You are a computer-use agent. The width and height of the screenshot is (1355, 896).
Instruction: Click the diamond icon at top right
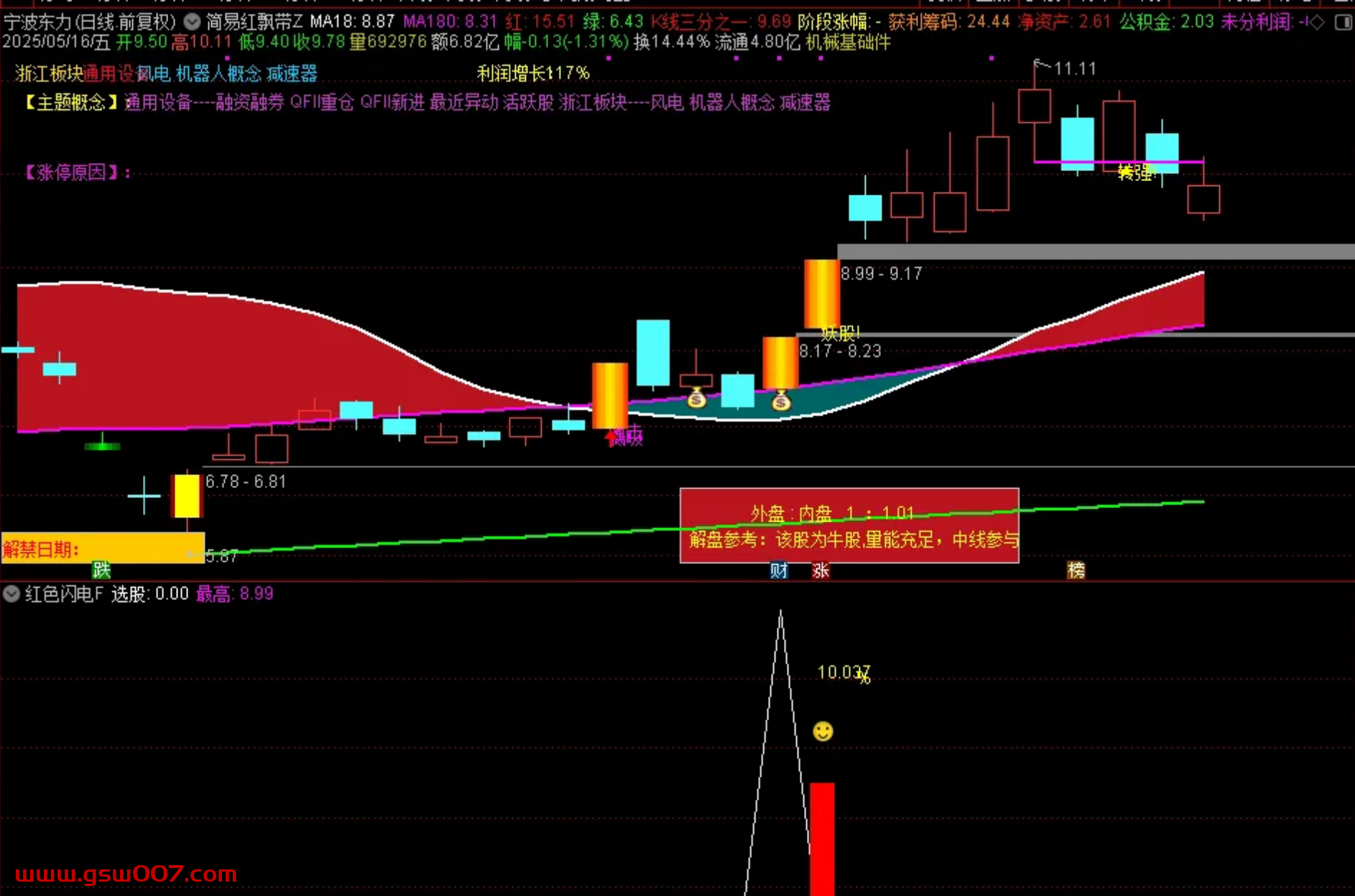[1317, 22]
